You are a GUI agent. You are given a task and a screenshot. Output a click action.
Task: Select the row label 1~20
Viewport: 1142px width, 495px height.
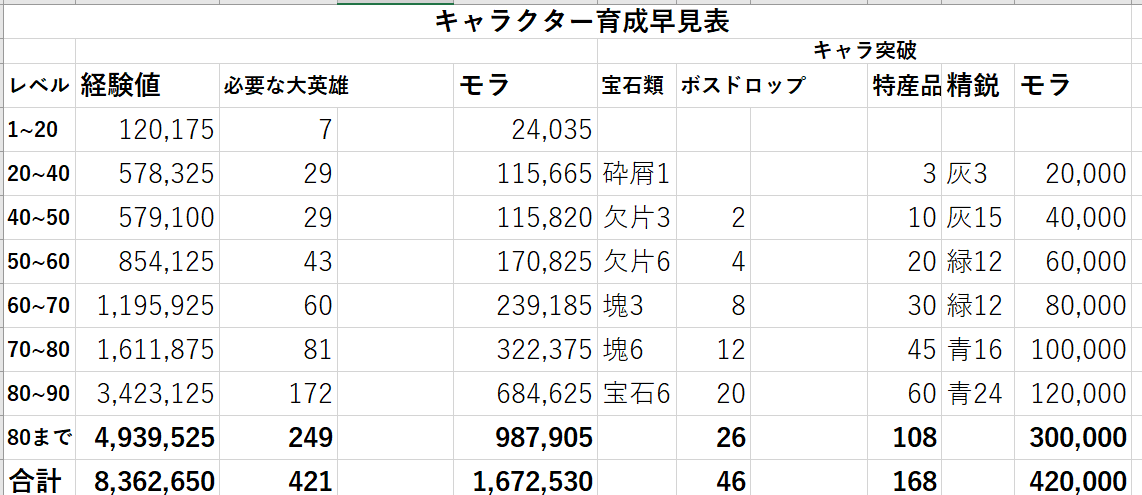39,130
